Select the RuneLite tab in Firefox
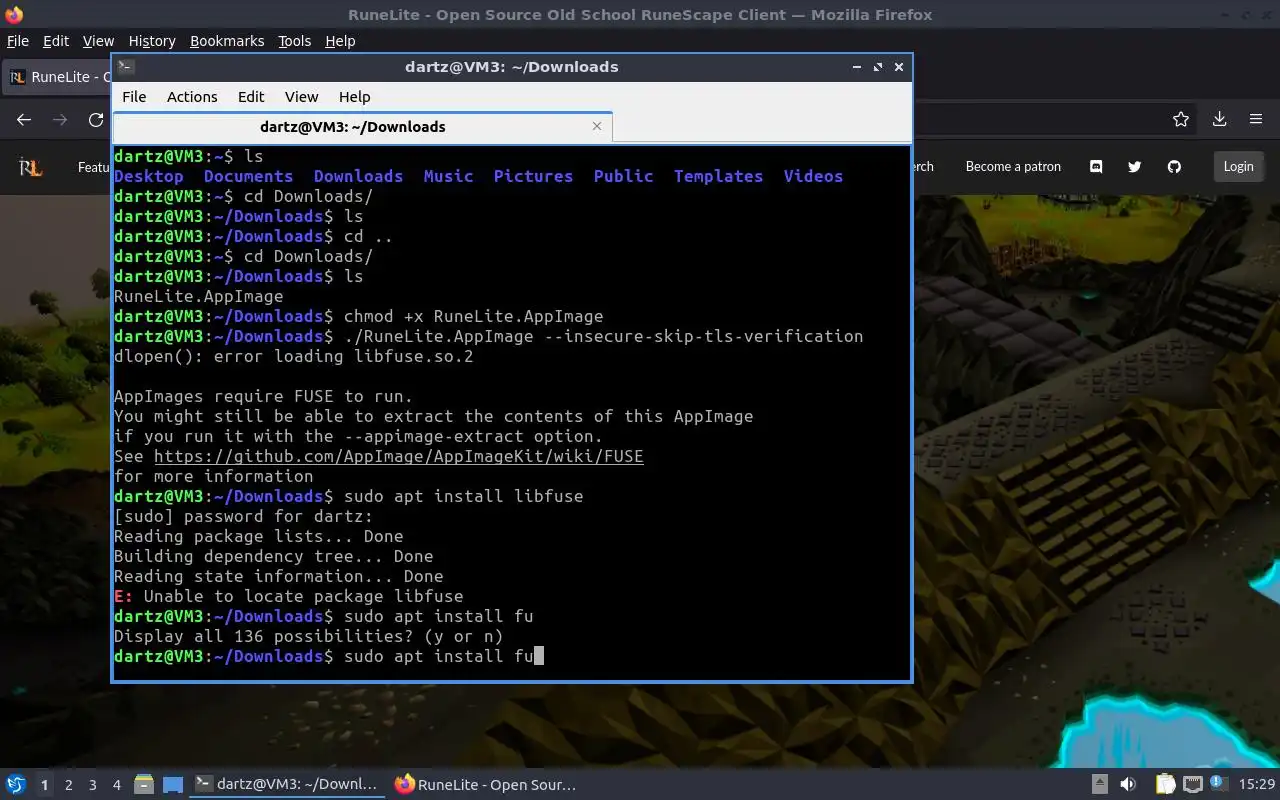 click(x=58, y=77)
